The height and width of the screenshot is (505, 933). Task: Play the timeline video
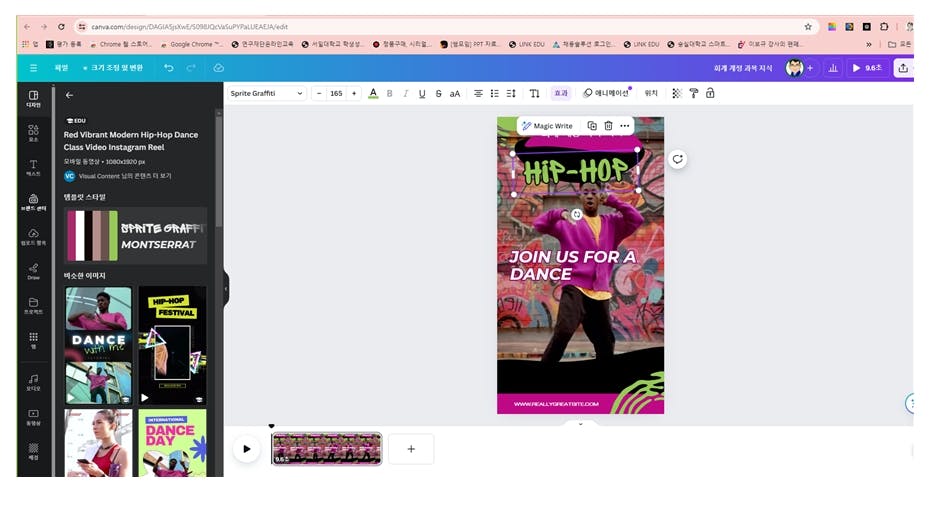(x=246, y=449)
